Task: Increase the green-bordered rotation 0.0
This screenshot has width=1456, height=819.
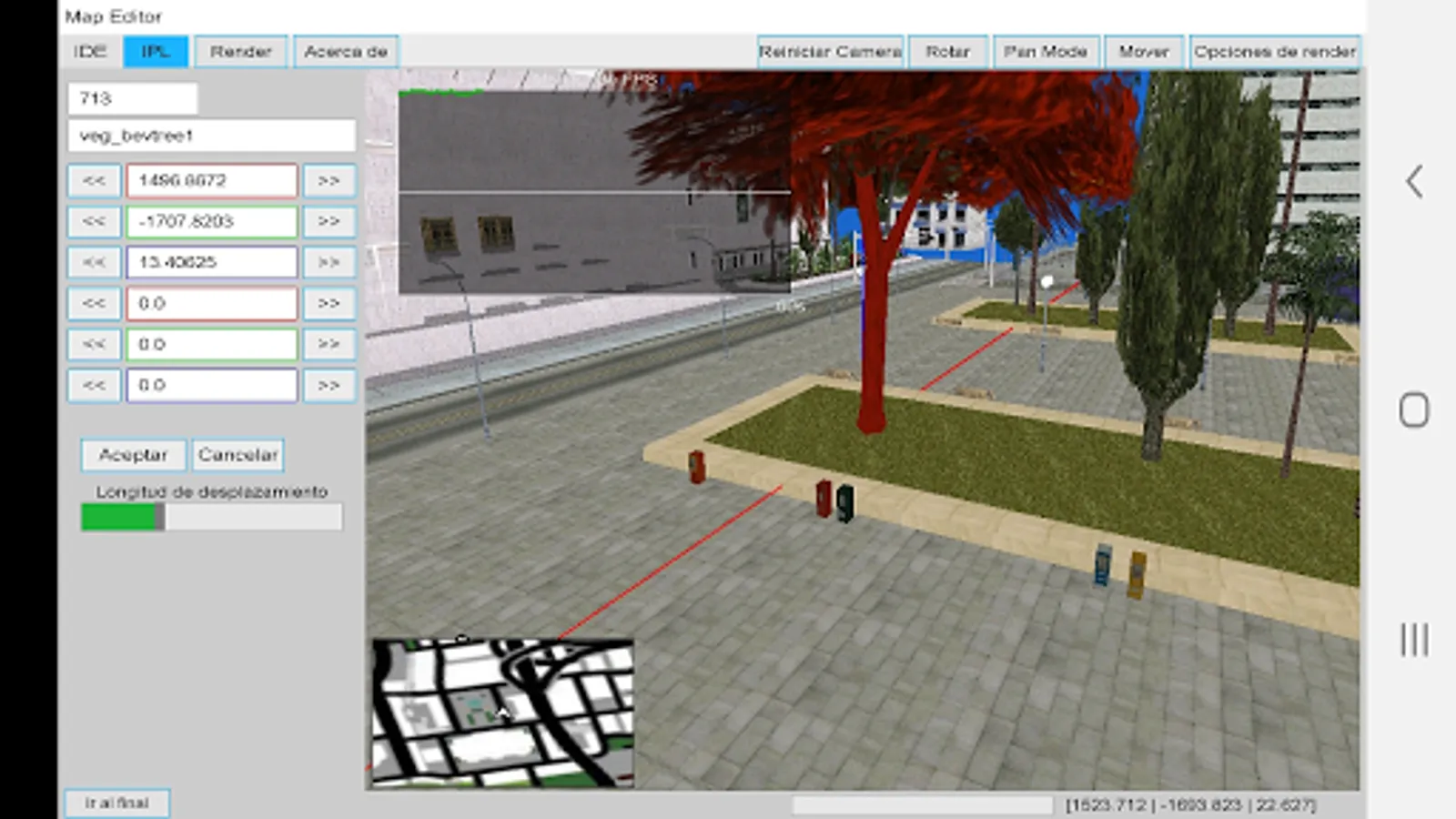Action: [x=329, y=344]
